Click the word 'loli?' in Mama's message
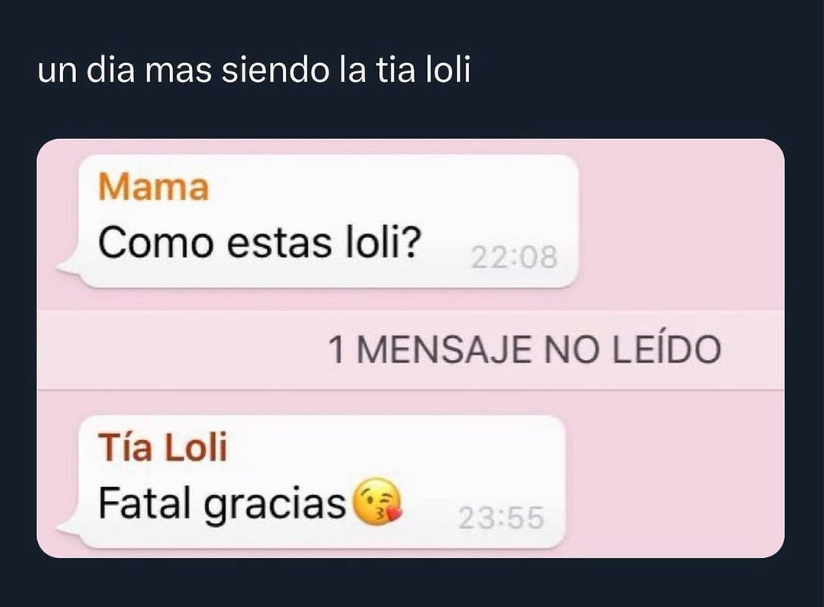824x607 pixels. pyautogui.click(x=383, y=242)
